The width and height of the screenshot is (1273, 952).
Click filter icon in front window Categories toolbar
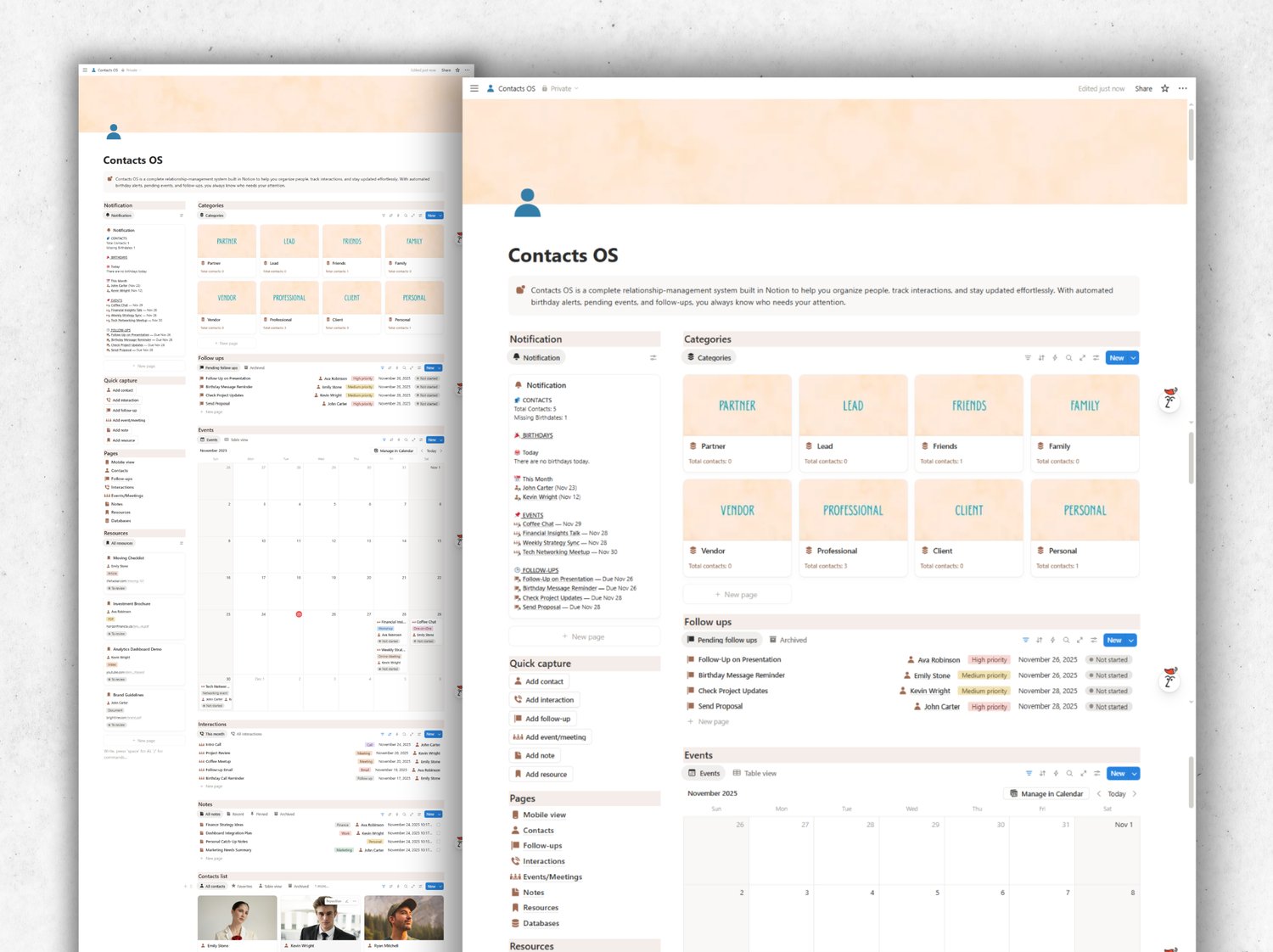[1028, 358]
